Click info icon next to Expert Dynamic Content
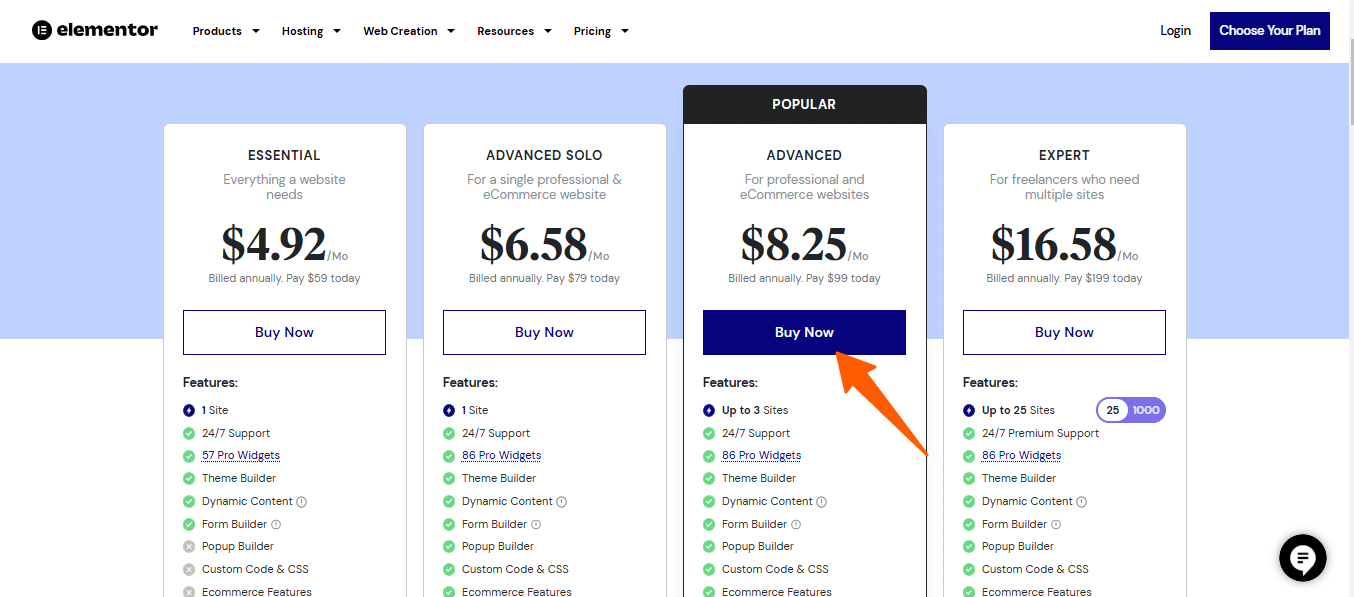 coord(1082,502)
